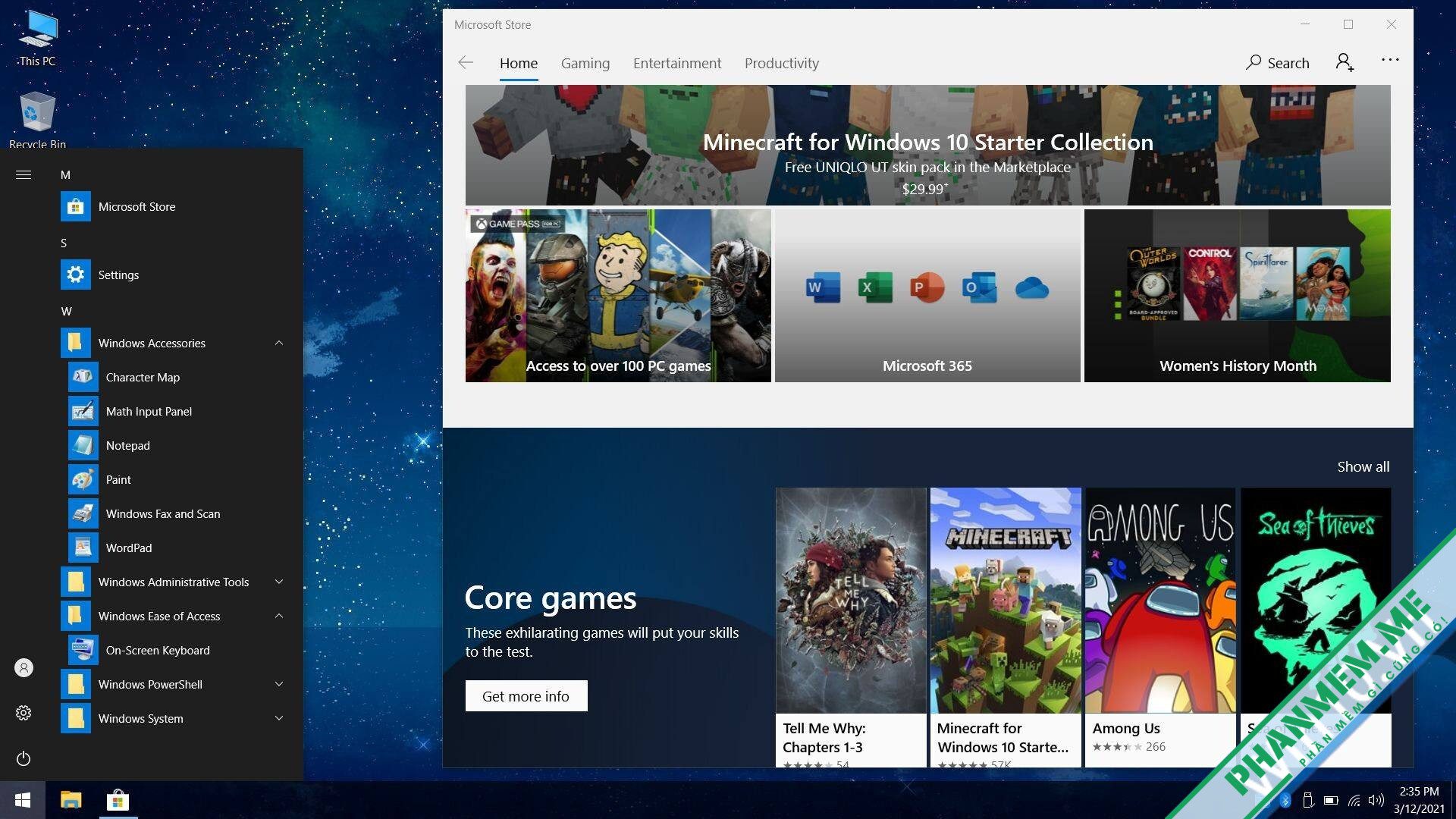Select the Home tab in Store
The height and width of the screenshot is (819, 1456).
tap(519, 64)
